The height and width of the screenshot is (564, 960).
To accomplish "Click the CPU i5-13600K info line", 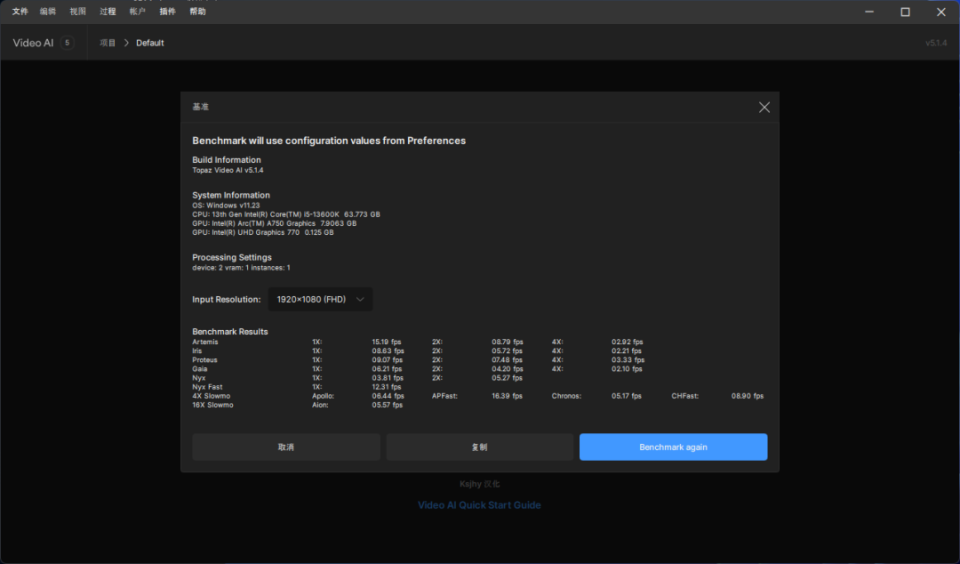I will 286,214.
